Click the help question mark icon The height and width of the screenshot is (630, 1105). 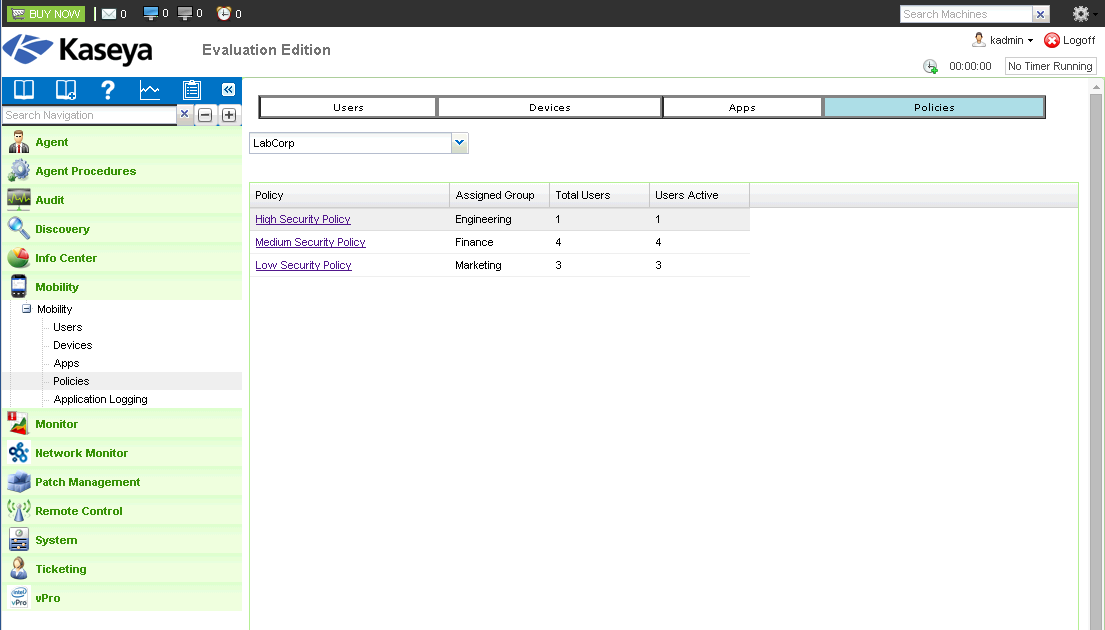107,89
